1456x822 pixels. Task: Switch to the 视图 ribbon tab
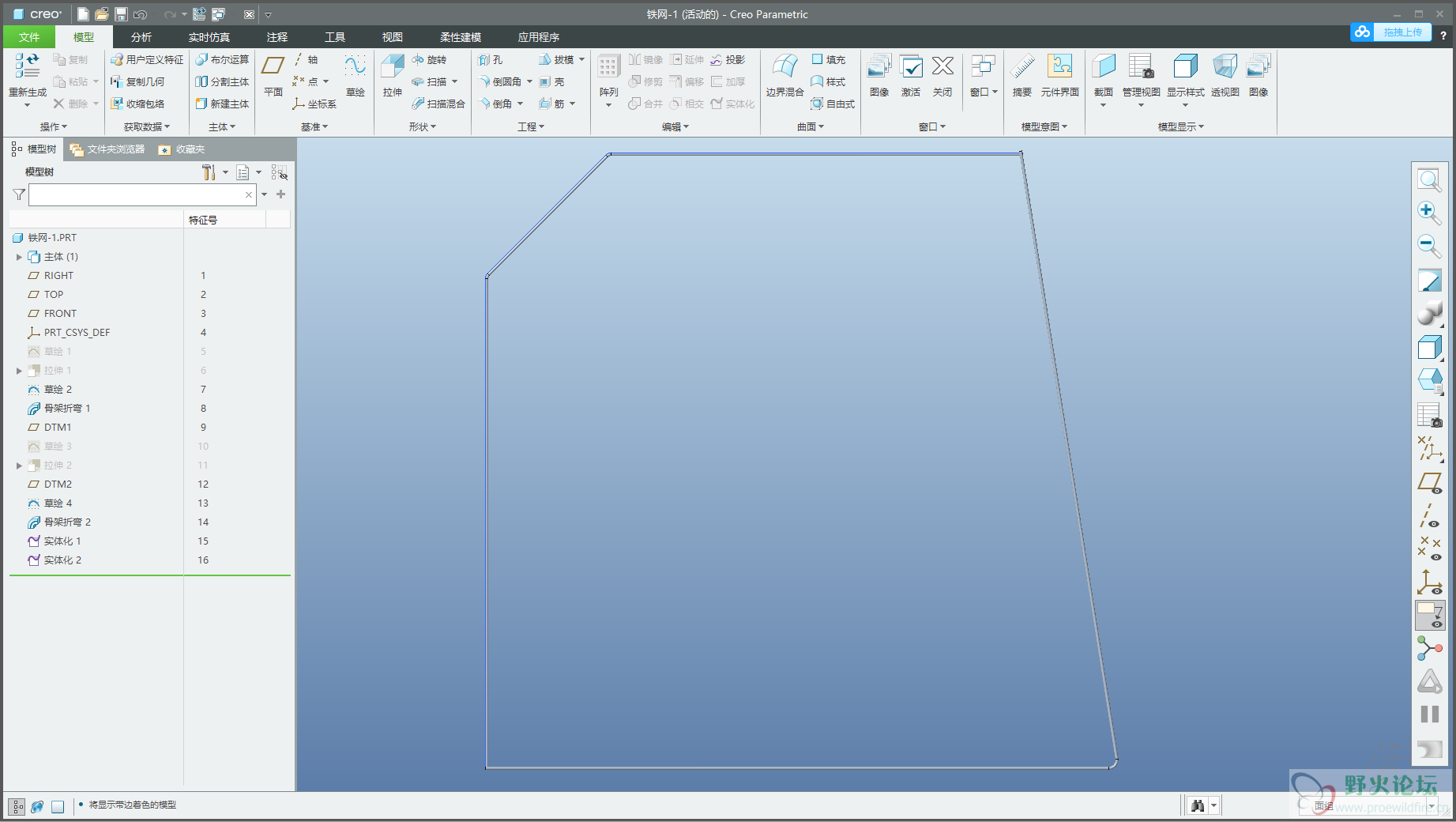coord(393,37)
